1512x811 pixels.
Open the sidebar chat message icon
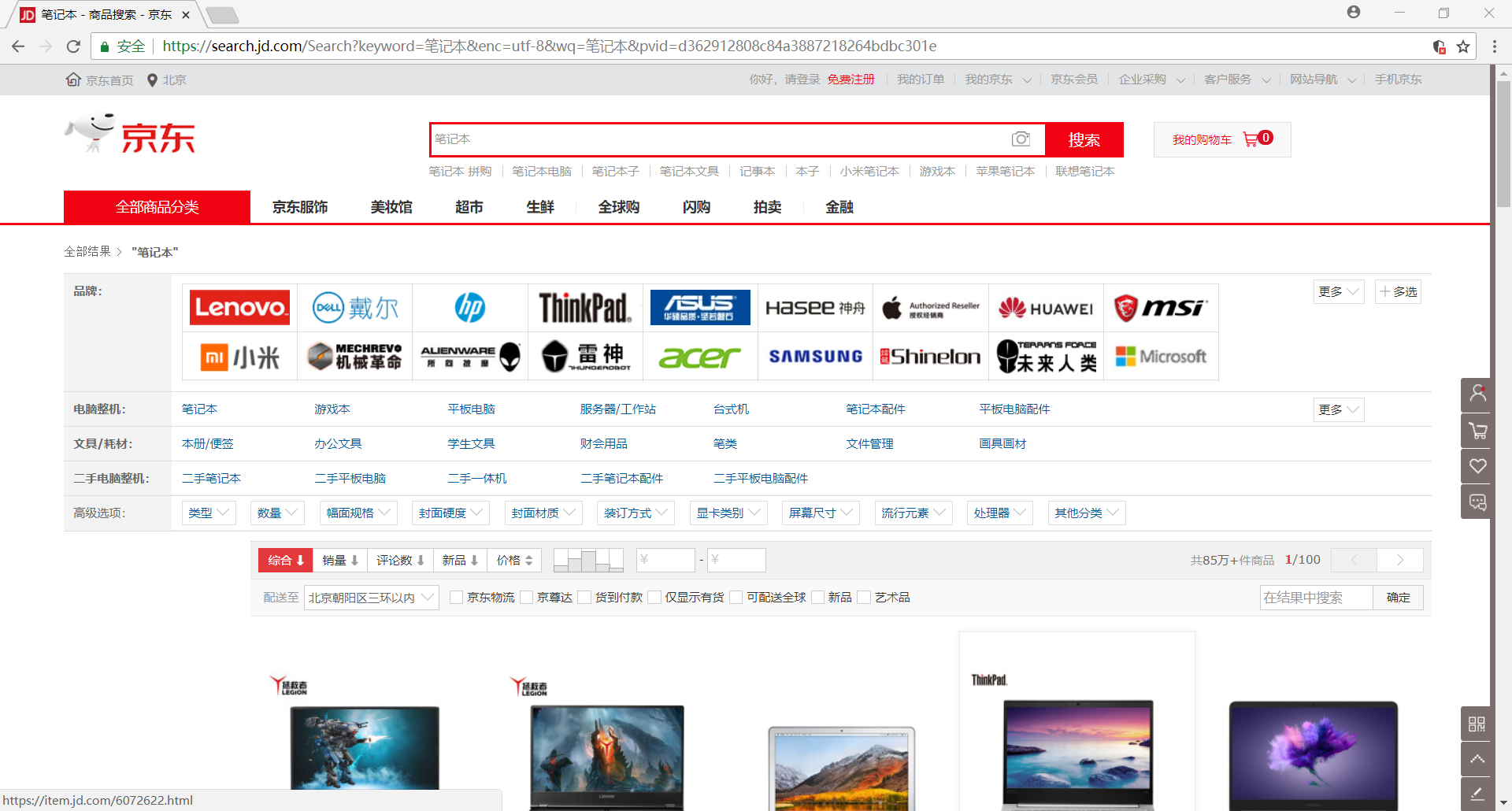coord(1477,502)
